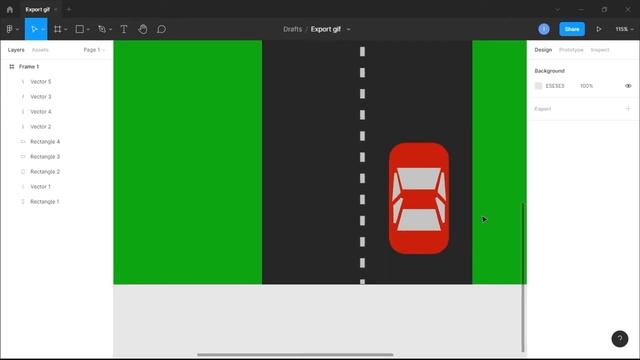The width and height of the screenshot is (640, 360).
Task: Switch to the Layers tab
Action: pos(16,50)
